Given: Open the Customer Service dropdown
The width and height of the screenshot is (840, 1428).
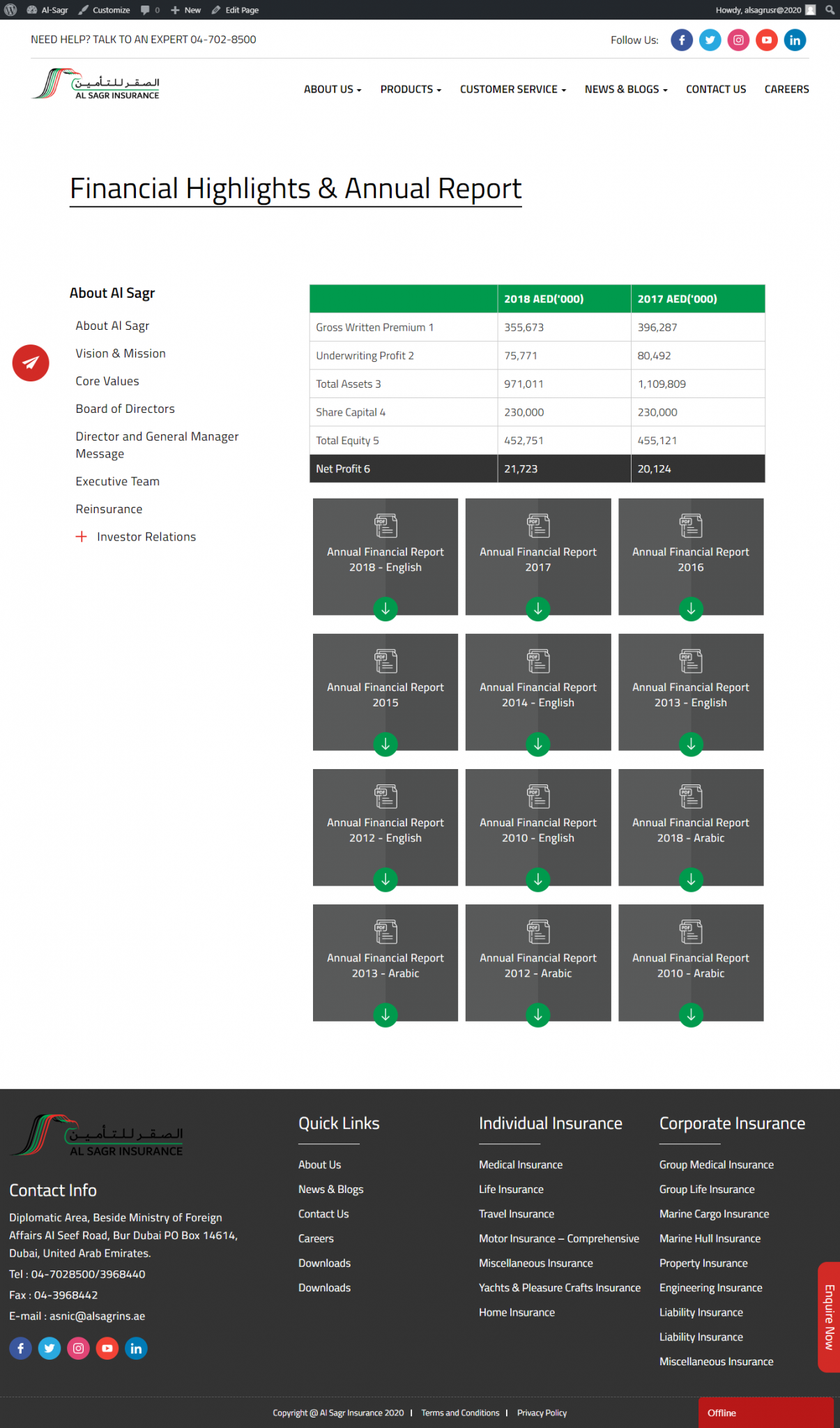Looking at the screenshot, I should pos(512,89).
